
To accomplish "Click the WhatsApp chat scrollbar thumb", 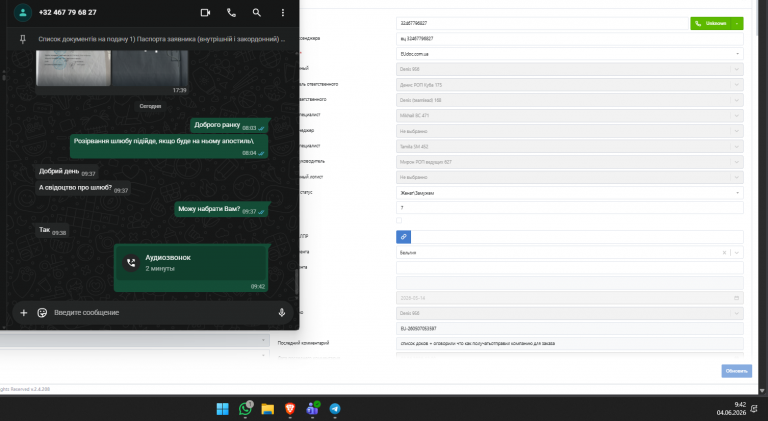I will [296, 281].
